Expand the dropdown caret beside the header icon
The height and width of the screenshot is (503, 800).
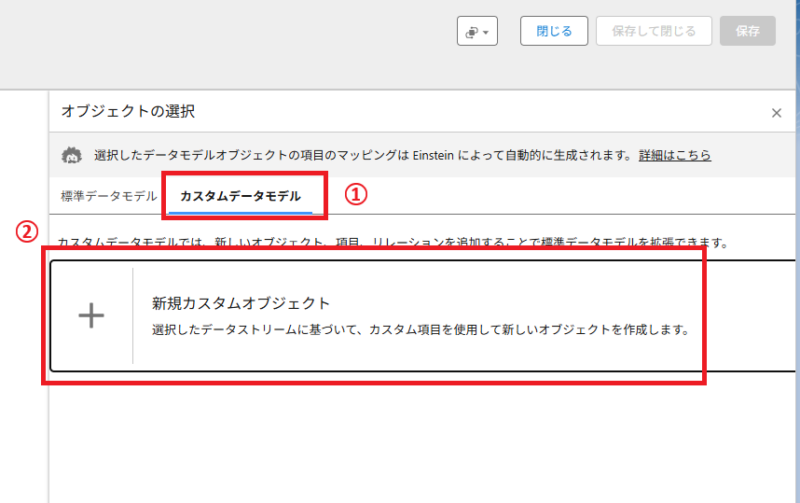tap(486, 32)
